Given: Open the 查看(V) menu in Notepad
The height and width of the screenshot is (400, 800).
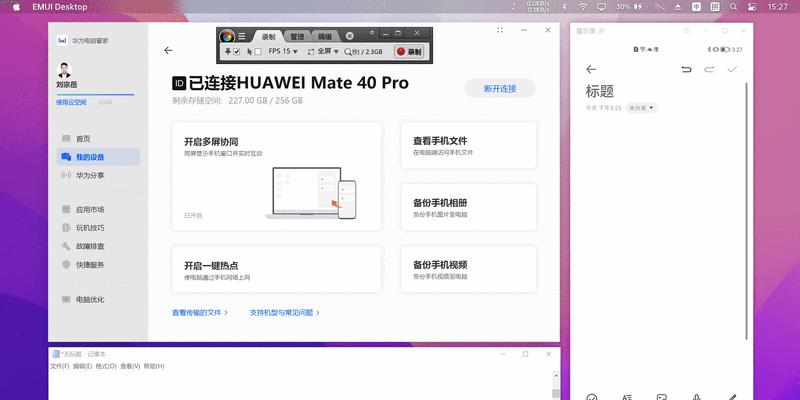Looking at the screenshot, I should 130,366.
